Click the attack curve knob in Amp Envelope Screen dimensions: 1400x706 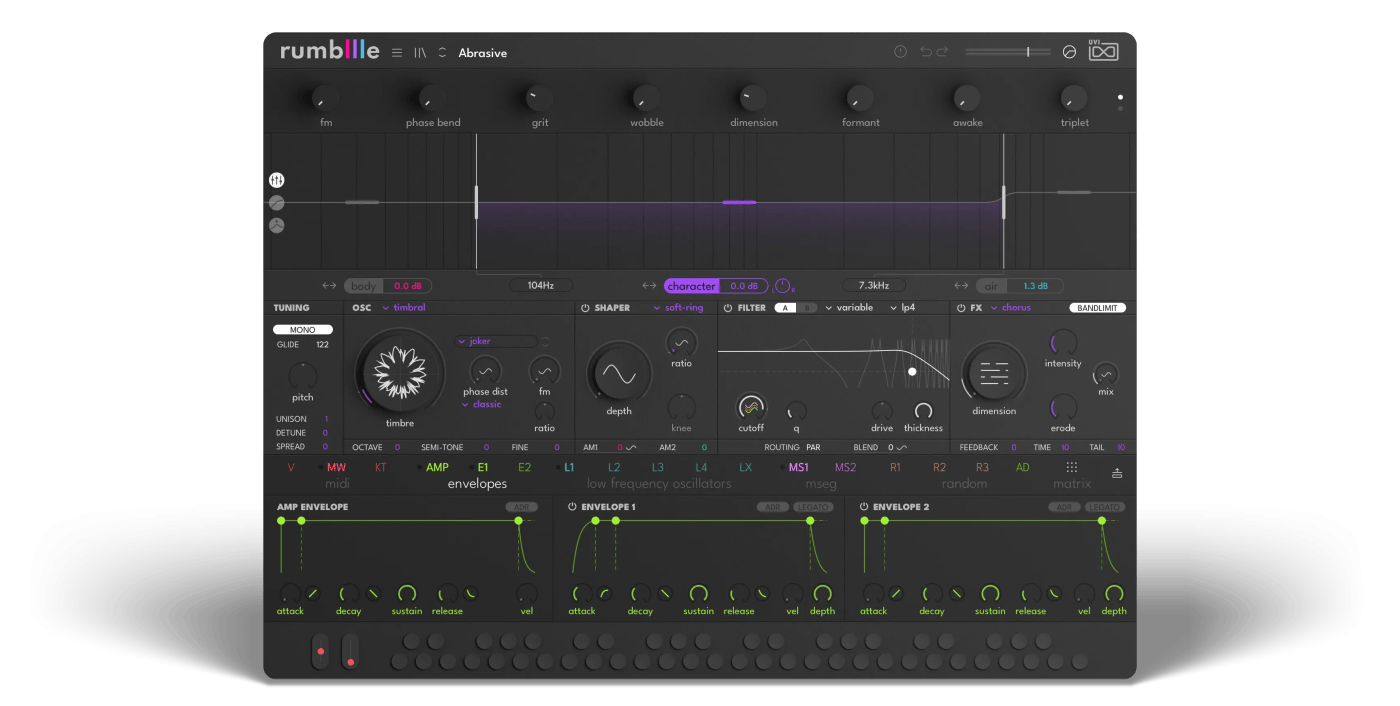pos(313,593)
